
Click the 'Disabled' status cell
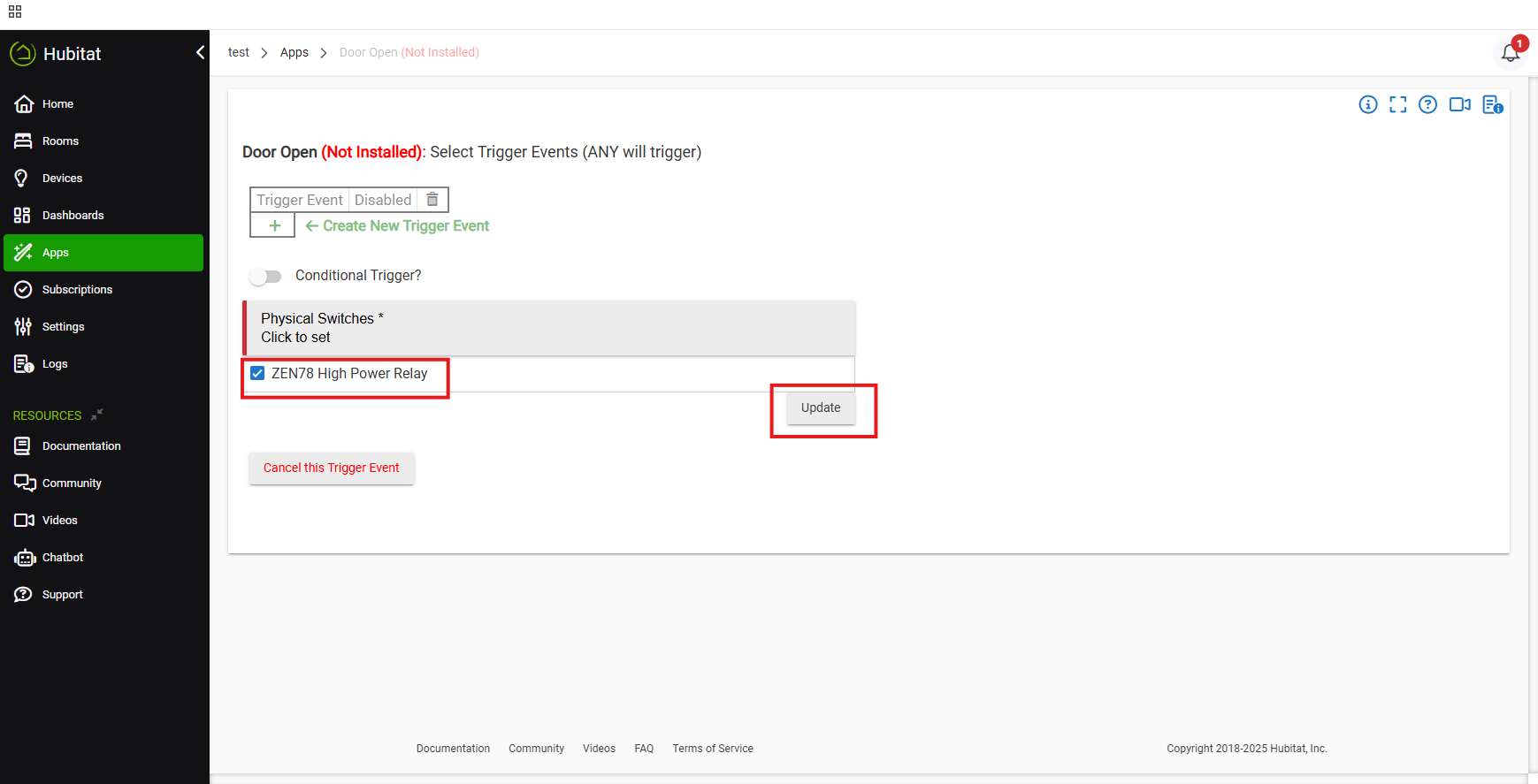[x=383, y=200]
